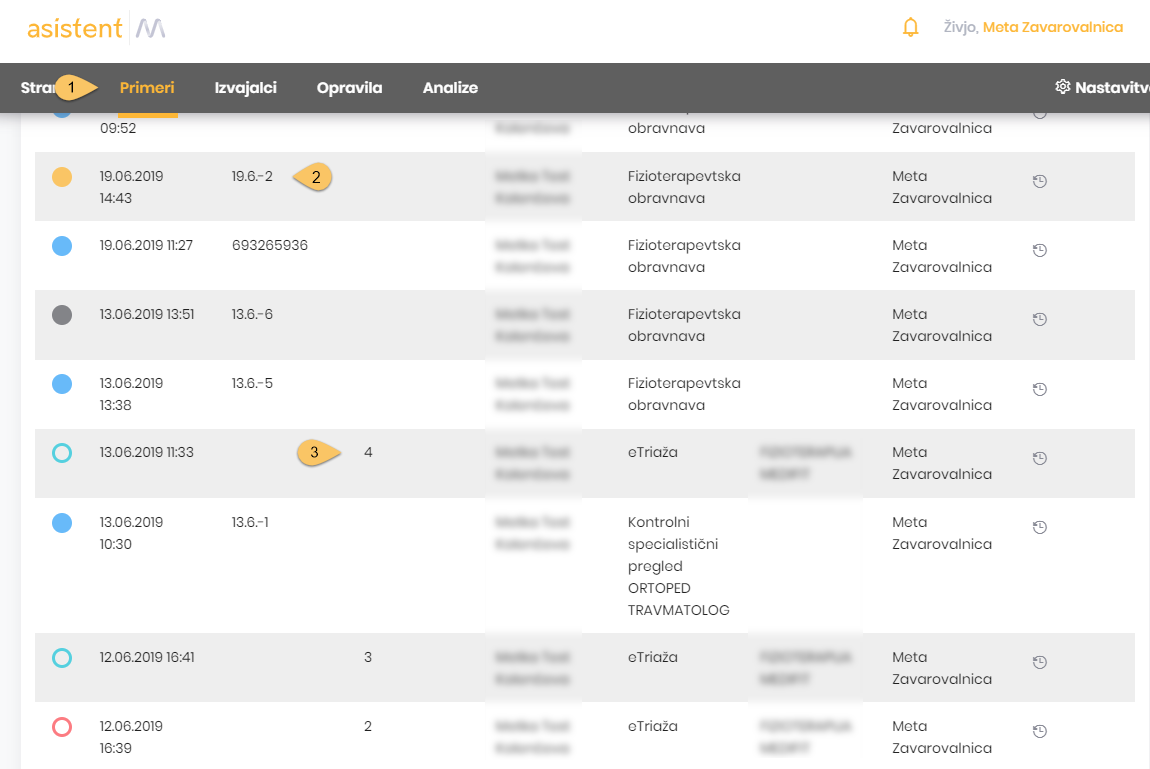Open history icon for case 693265936
Screen dimensions: 1150x769
click(x=1039, y=251)
